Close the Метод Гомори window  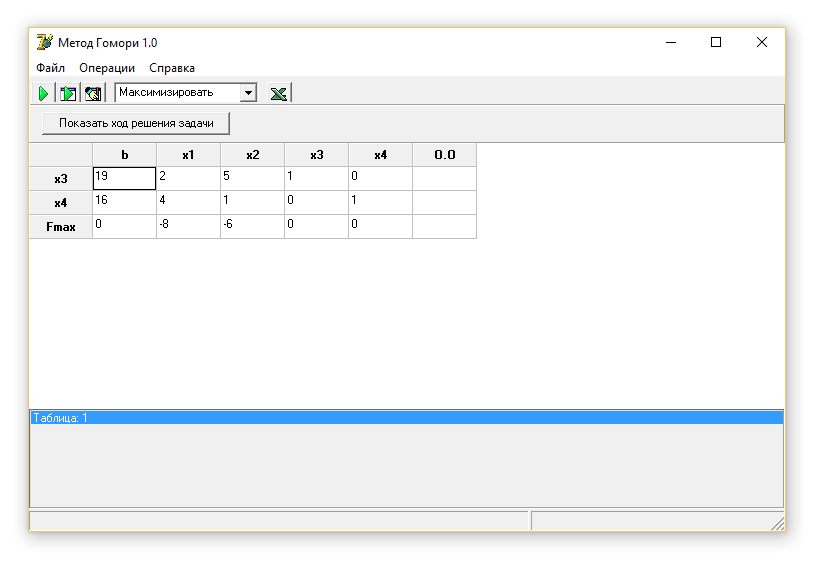click(761, 42)
